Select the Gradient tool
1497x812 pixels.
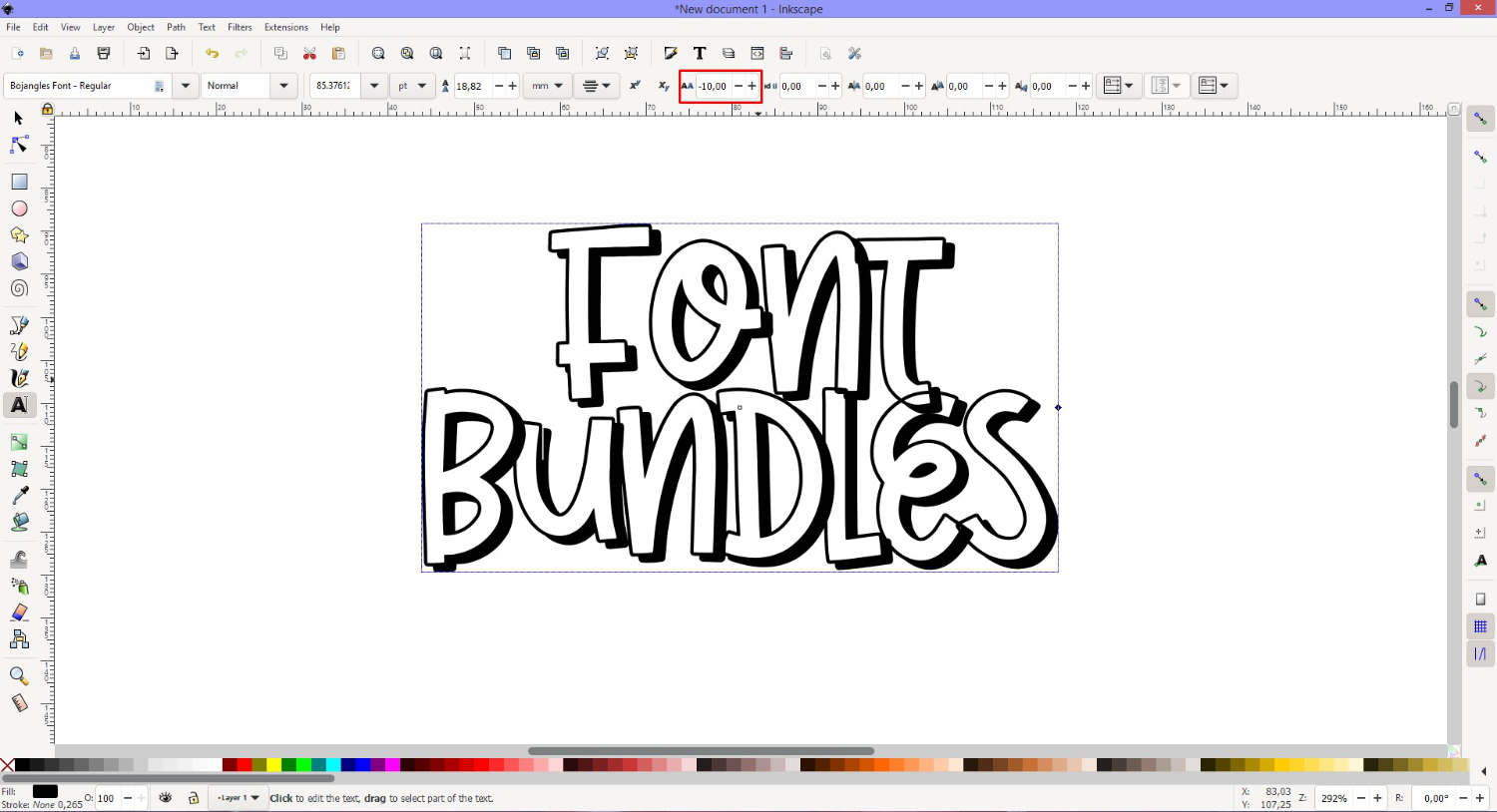pos(19,442)
